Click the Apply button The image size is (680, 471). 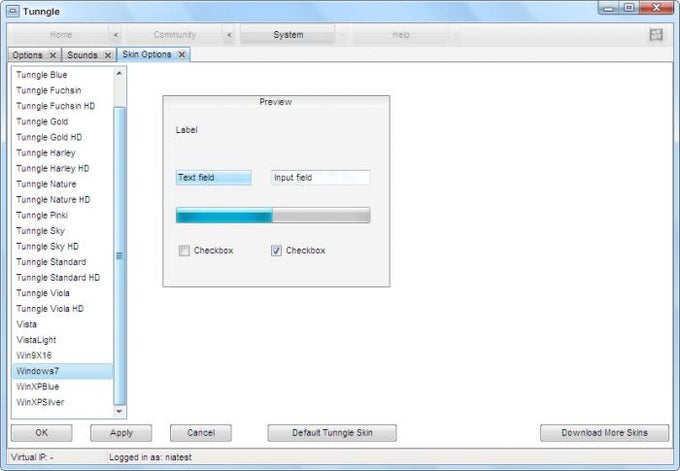click(x=121, y=433)
